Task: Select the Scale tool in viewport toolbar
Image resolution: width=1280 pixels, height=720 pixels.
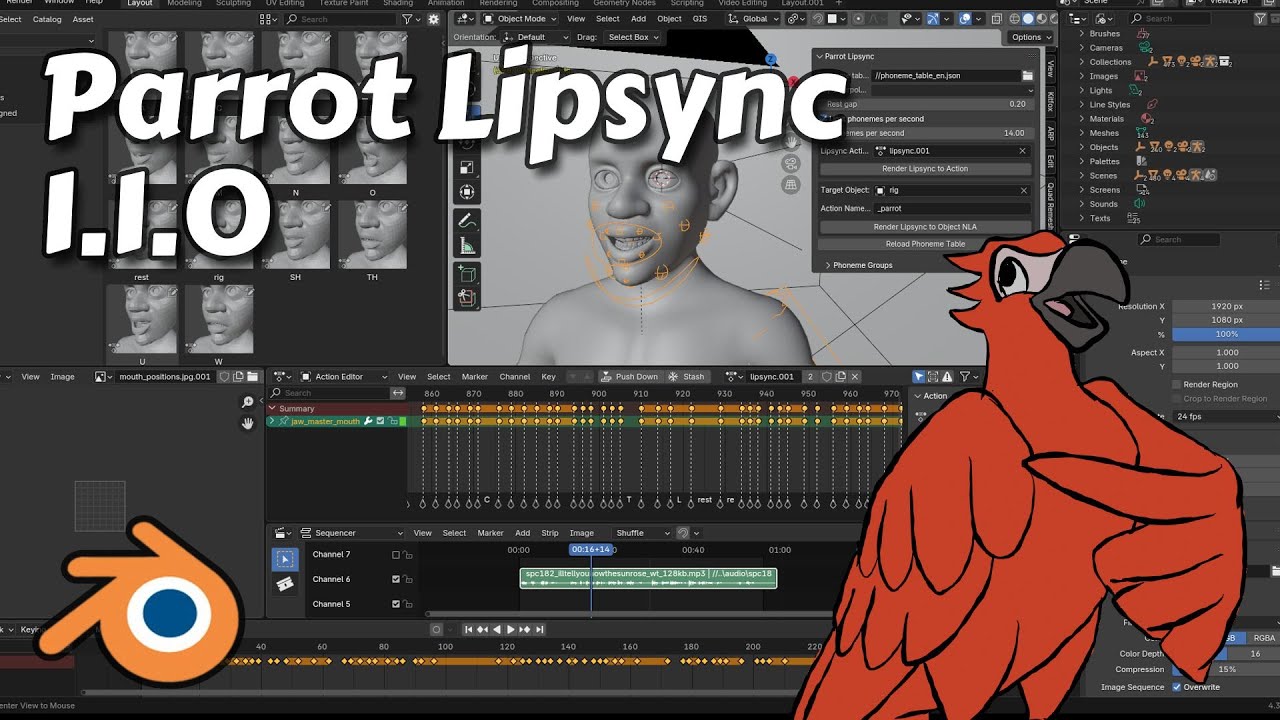Action: pos(466,167)
